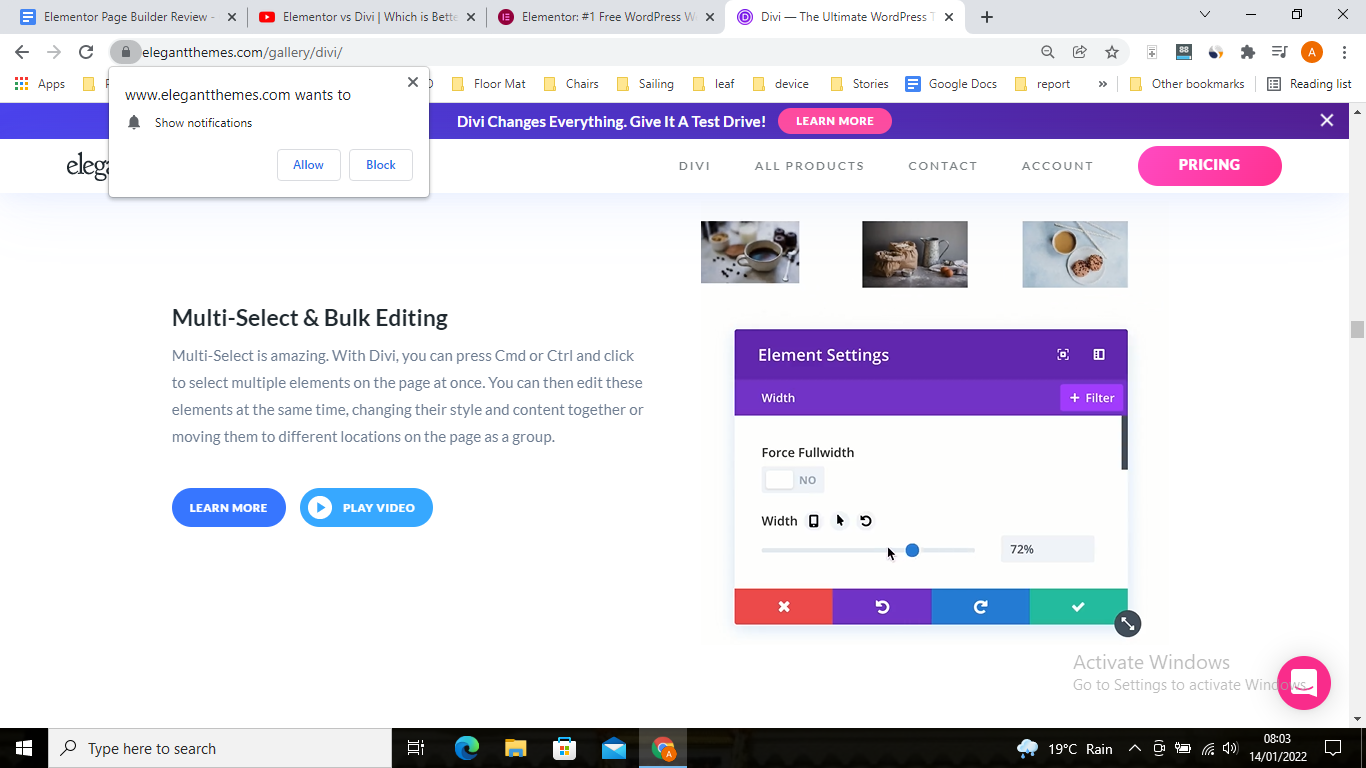Click blue LEARN MORE under Multi-Select
Screen dimensions: 1366x768
tap(228, 508)
